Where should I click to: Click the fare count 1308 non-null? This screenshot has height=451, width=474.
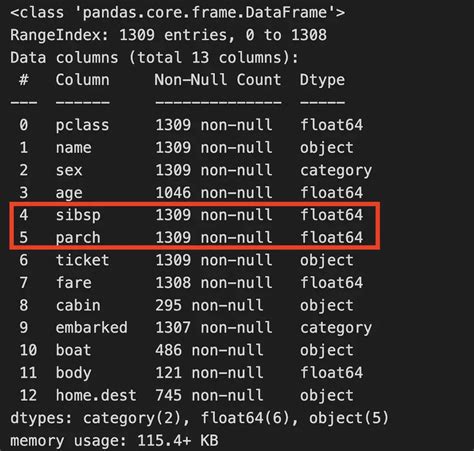coord(214,283)
